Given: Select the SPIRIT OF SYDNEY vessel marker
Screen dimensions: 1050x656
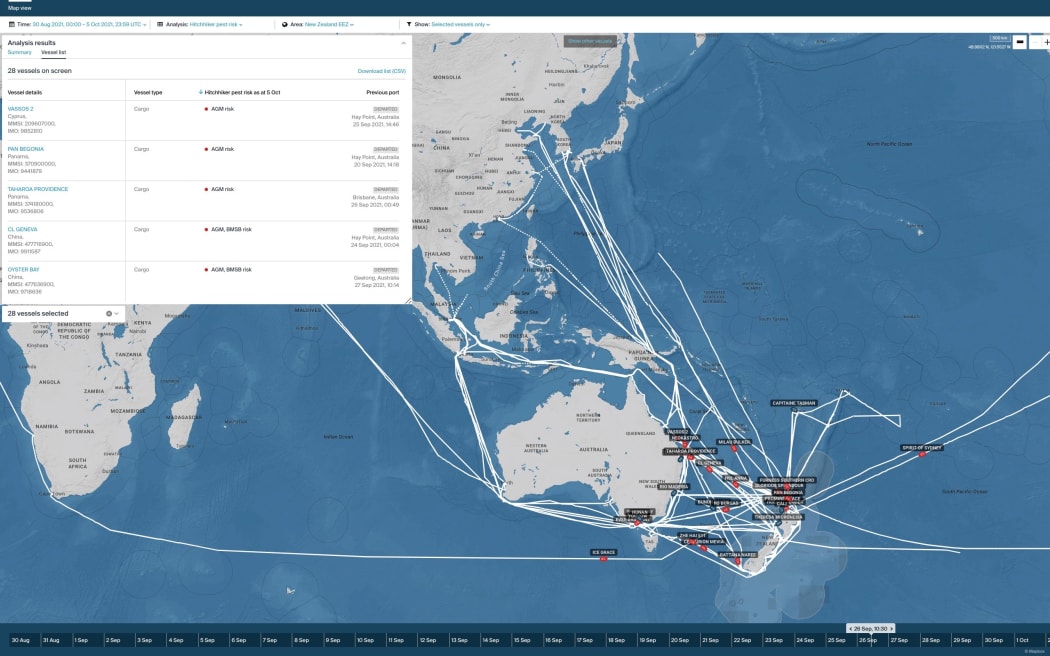Looking at the screenshot, I should (922, 454).
